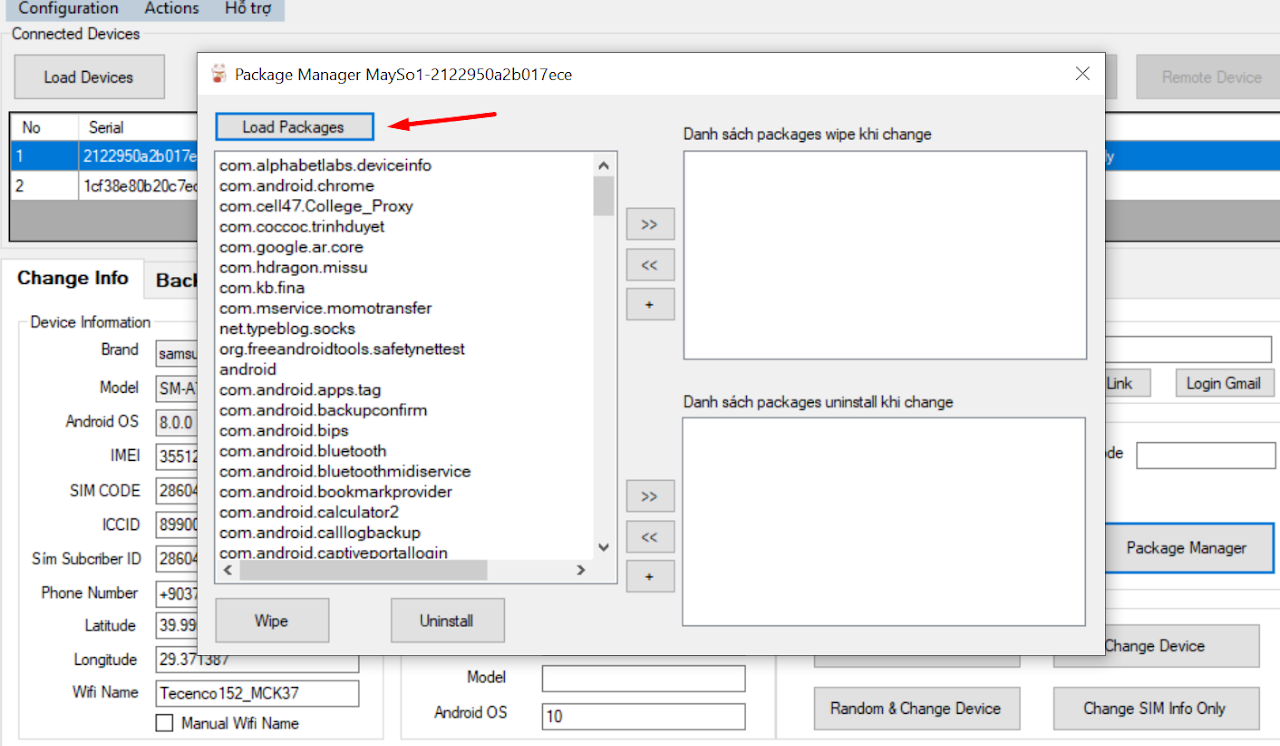The image size is (1280, 746).
Task: Select com.android.chrome in package list
Action: [x=297, y=186]
